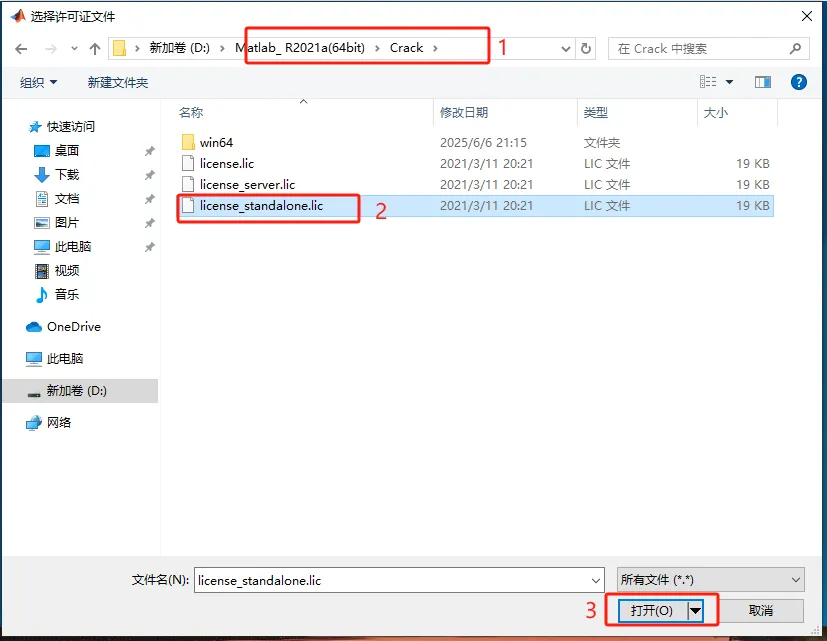
Task: Click 新建文件夹 button
Action: tap(118, 82)
